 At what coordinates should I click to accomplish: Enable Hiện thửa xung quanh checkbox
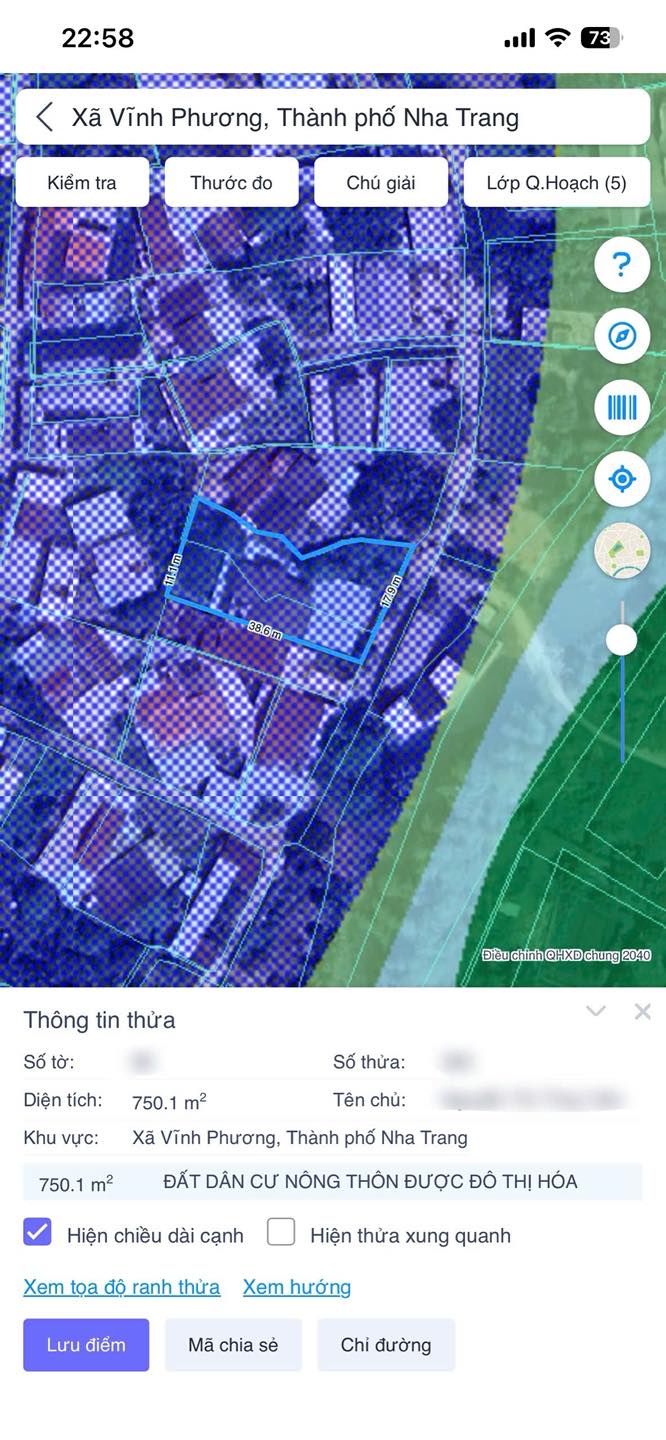click(x=281, y=1232)
